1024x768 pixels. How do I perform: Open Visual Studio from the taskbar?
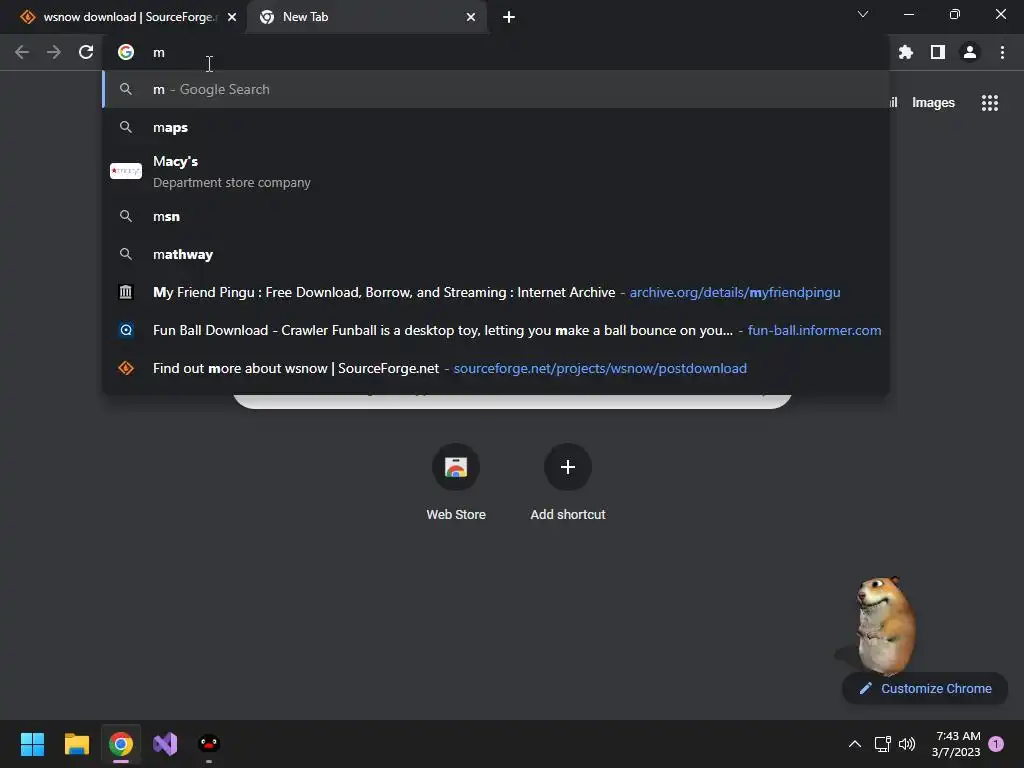(165, 744)
